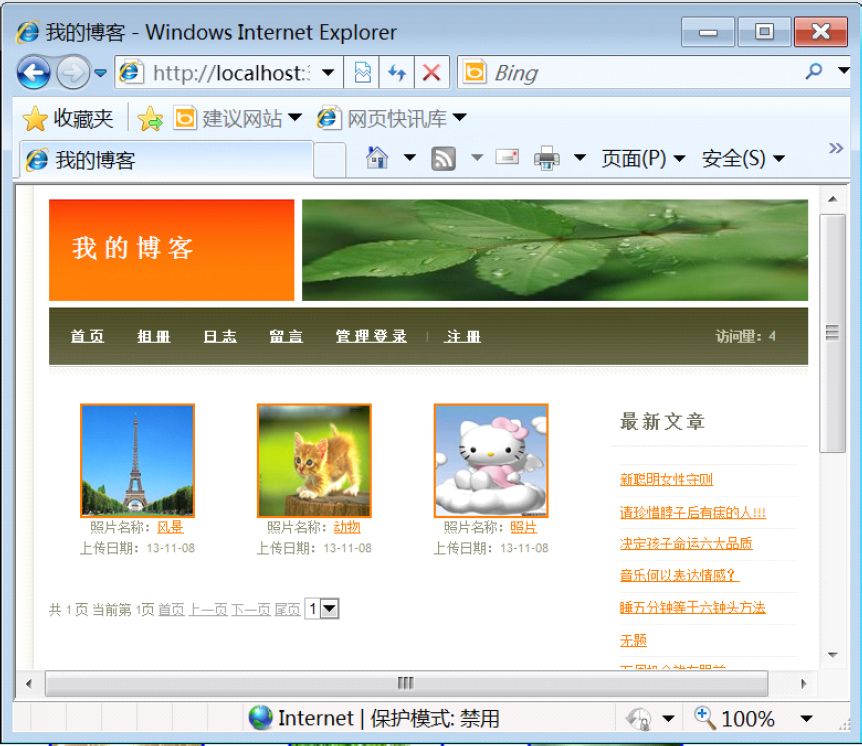This screenshot has height=746, width=862.
Task: Open article 决定孩子命运六大品质
Action: [x=686, y=544]
